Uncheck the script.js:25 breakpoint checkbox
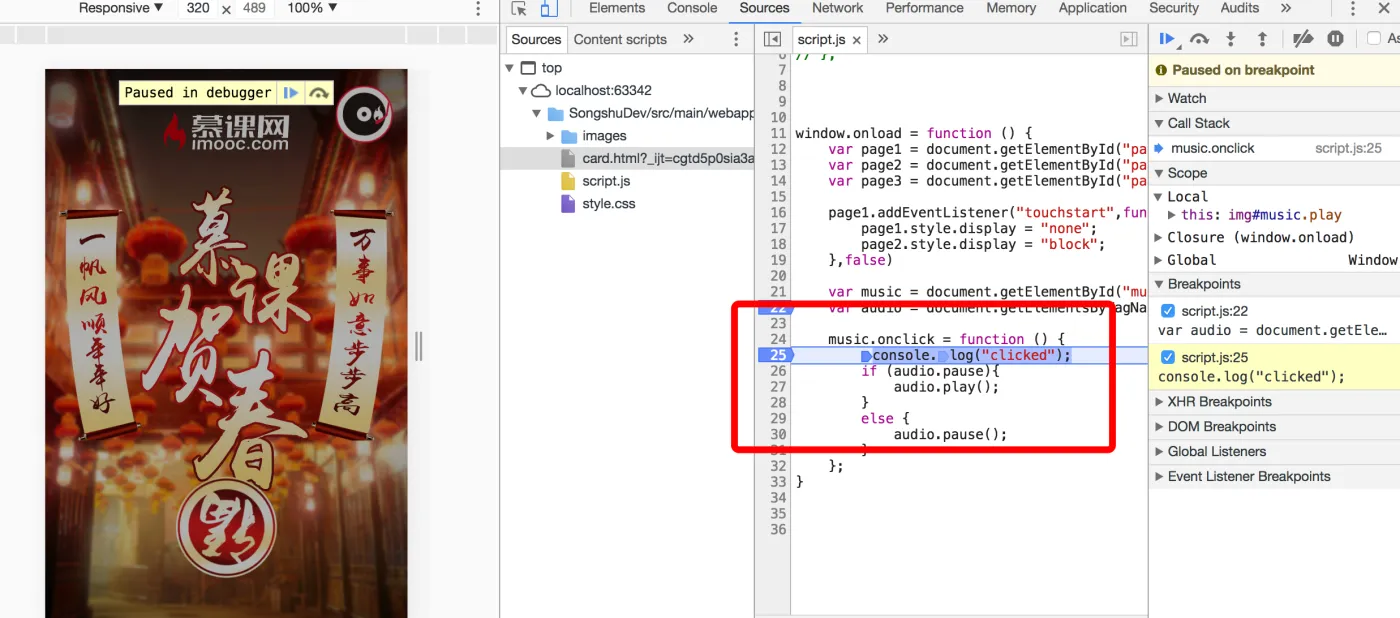 (x=1167, y=357)
